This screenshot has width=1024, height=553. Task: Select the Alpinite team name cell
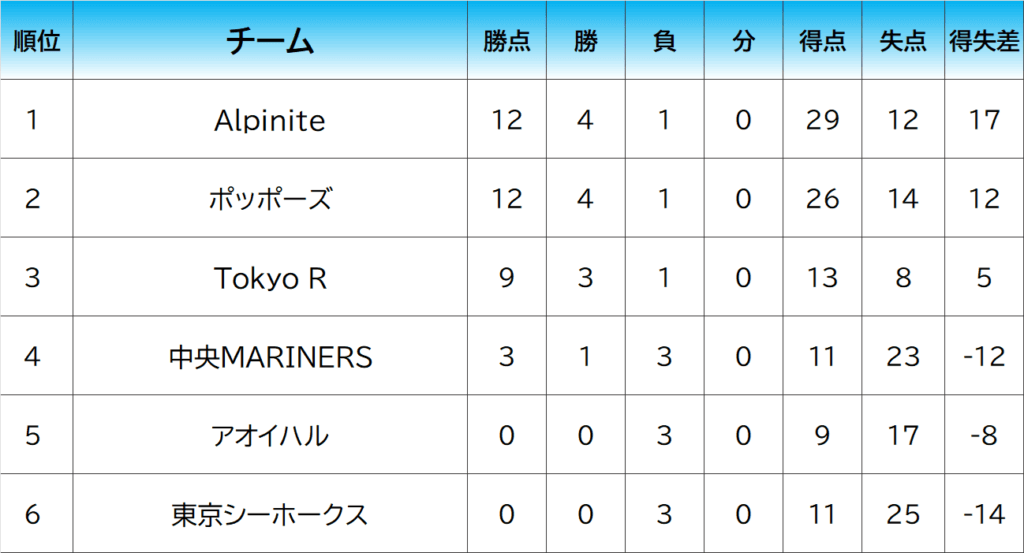(x=270, y=120)
